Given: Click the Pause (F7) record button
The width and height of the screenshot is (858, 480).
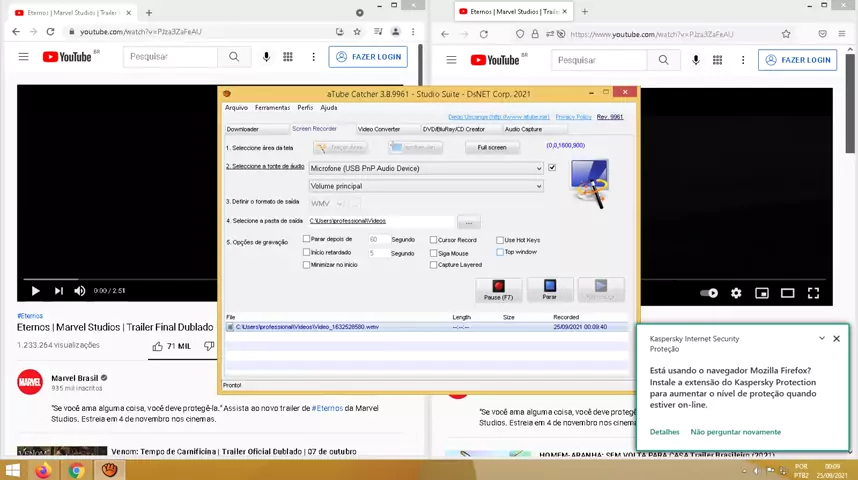Looking at the screenshot, I should pos(498,290).
